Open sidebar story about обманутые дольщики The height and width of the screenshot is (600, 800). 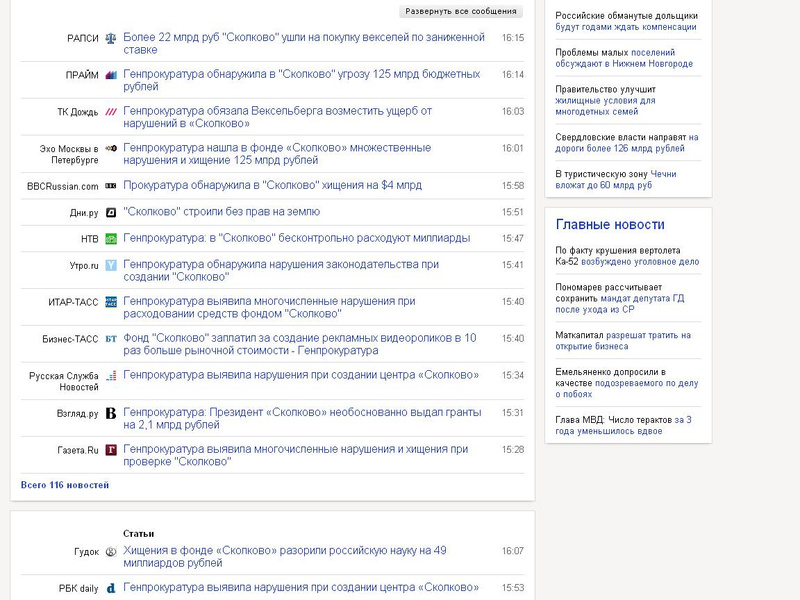point(627,21)
